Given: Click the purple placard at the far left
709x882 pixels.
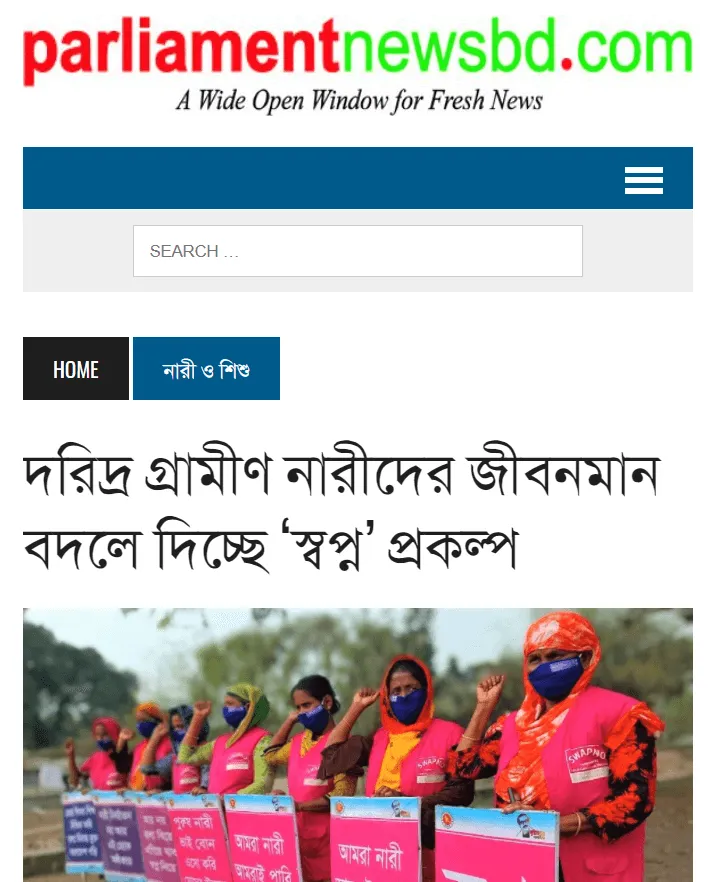Looking at the screenshot, I should click(x=82, y=831).
